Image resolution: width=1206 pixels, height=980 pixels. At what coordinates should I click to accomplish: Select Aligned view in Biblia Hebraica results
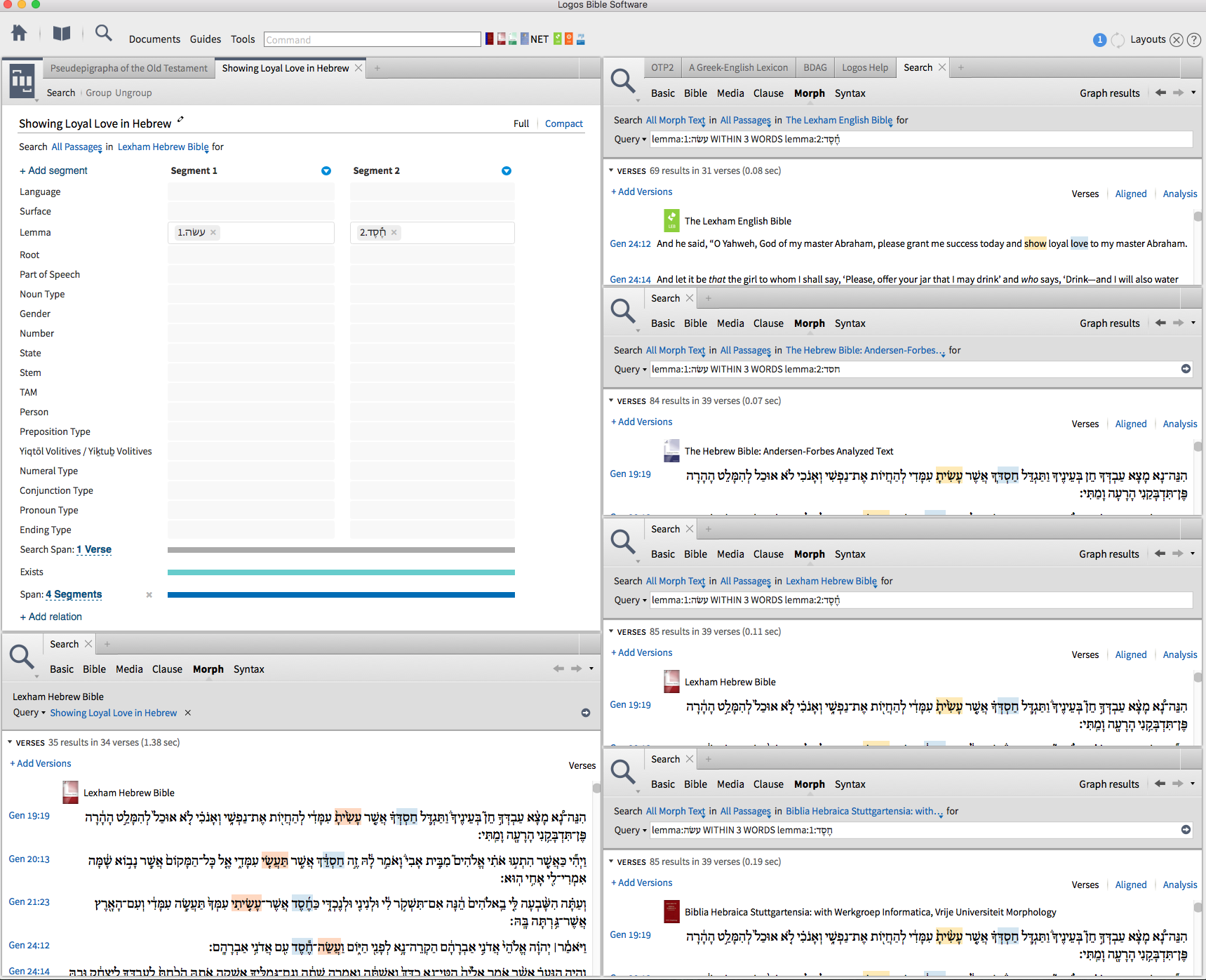(1131, 885)
